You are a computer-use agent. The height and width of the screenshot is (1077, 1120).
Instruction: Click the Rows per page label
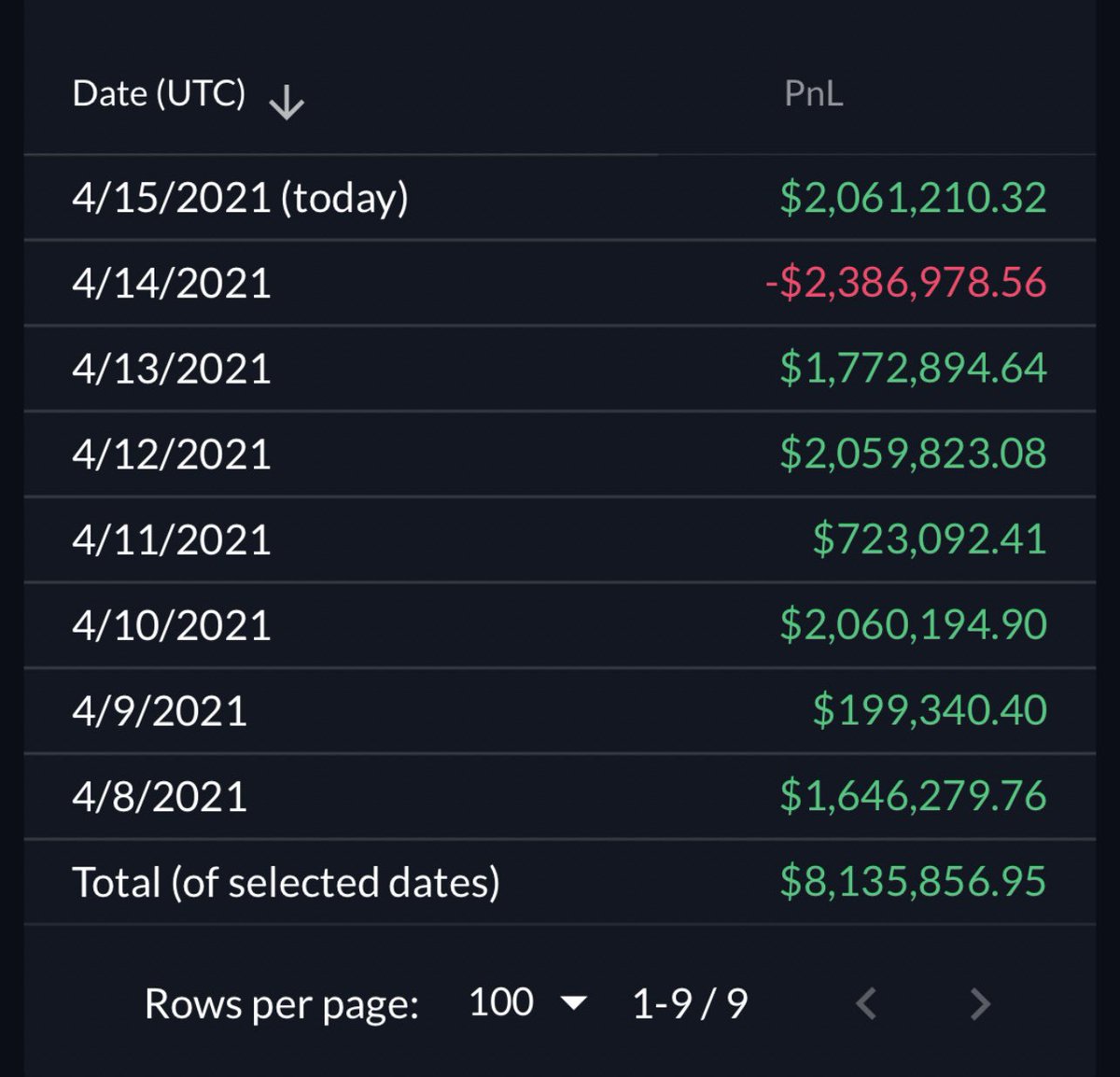(282, 1005)
